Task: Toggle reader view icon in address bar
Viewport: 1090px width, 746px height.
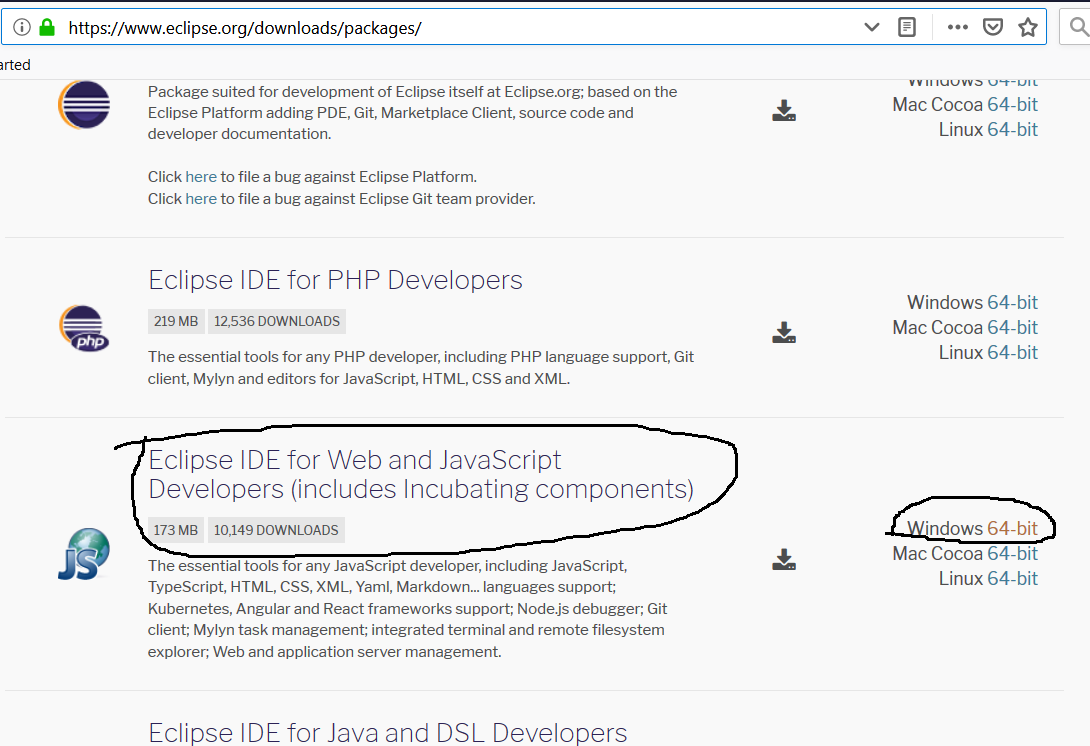Action: 906,27
